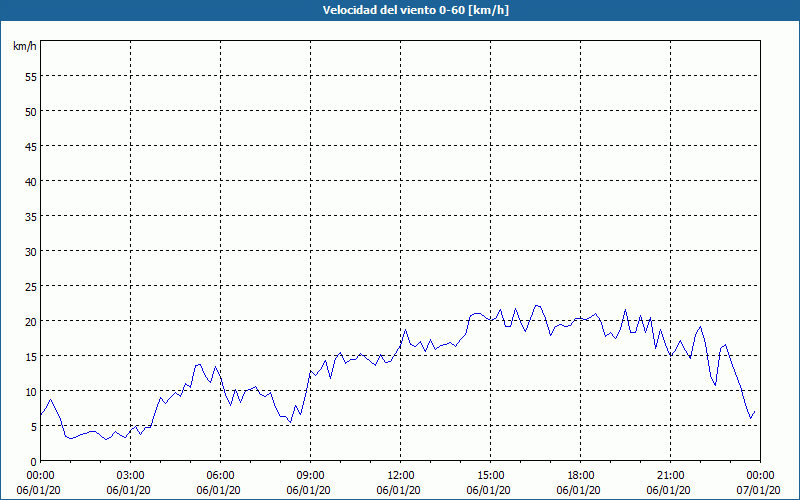Click the '07/01/20' date label
This screenshot has height=500, width=800.
pyautogui.click(x=759, y=490)
